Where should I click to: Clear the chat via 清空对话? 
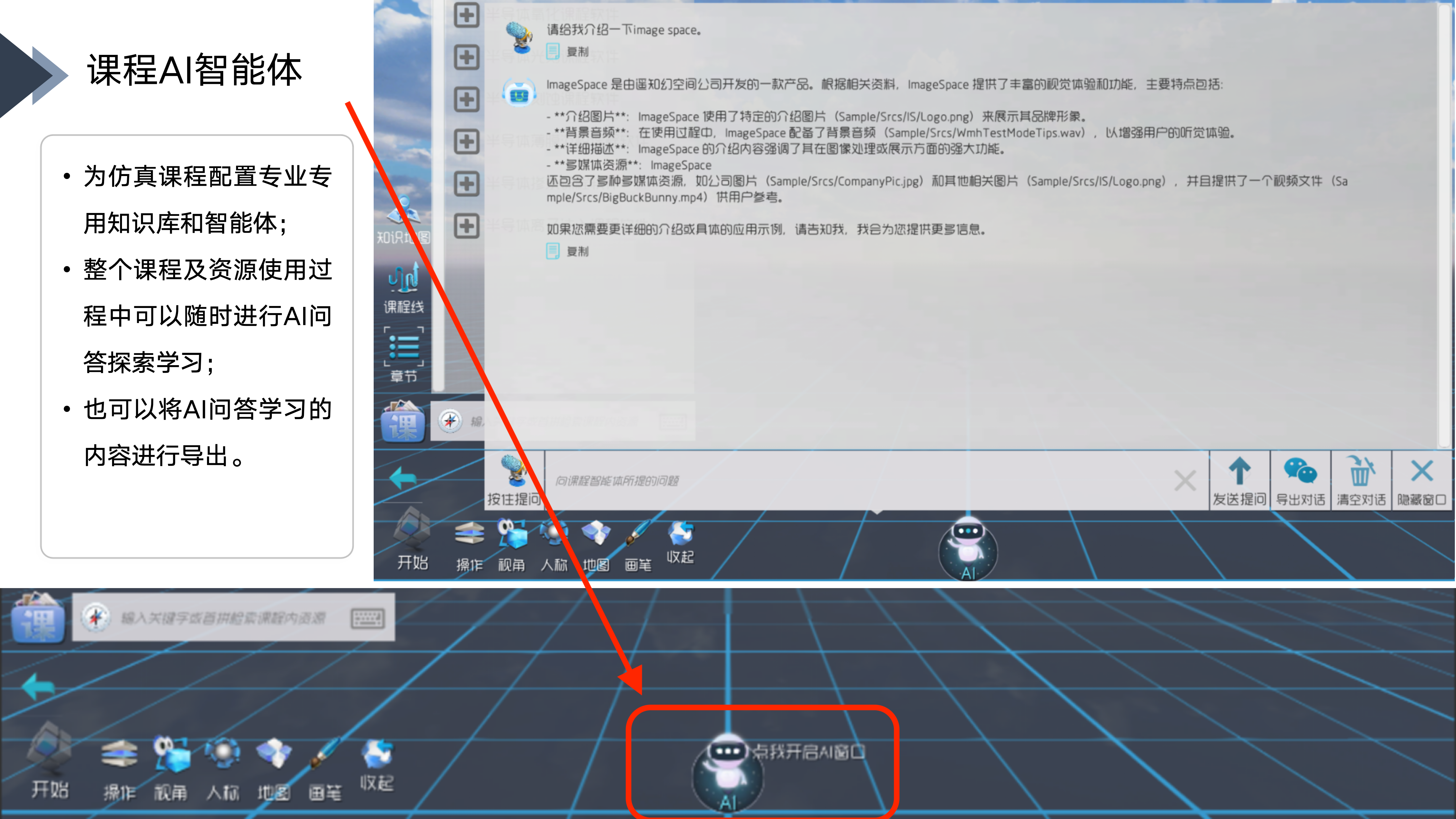coord(1361,480)
